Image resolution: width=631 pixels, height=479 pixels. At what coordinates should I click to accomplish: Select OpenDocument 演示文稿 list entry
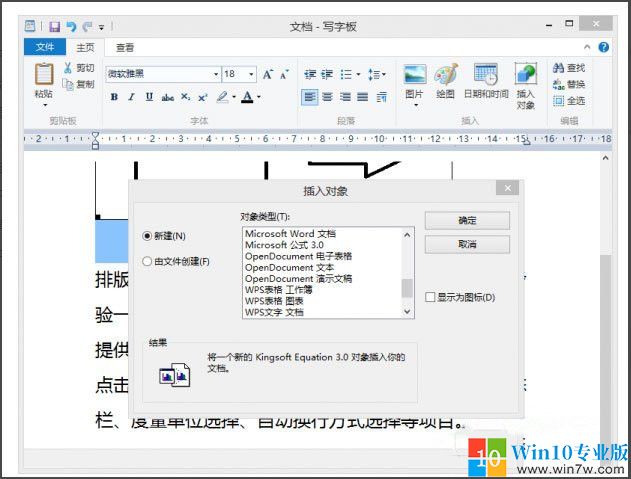coord(298,279)
